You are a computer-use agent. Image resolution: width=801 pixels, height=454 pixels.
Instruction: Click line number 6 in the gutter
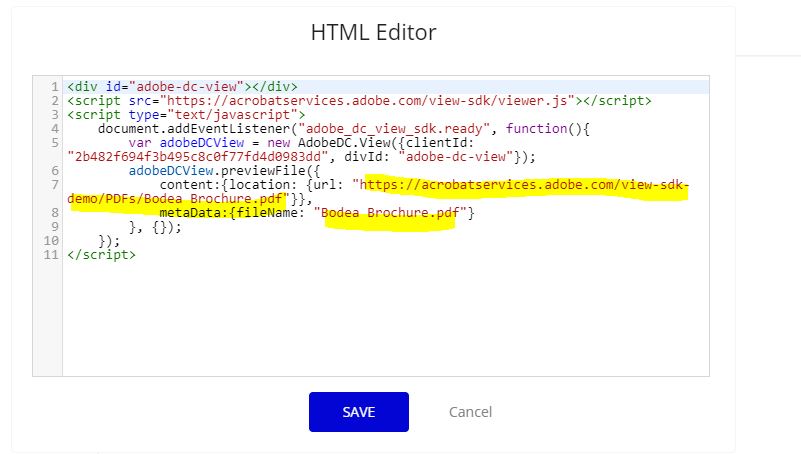click(x=55, y=171)
